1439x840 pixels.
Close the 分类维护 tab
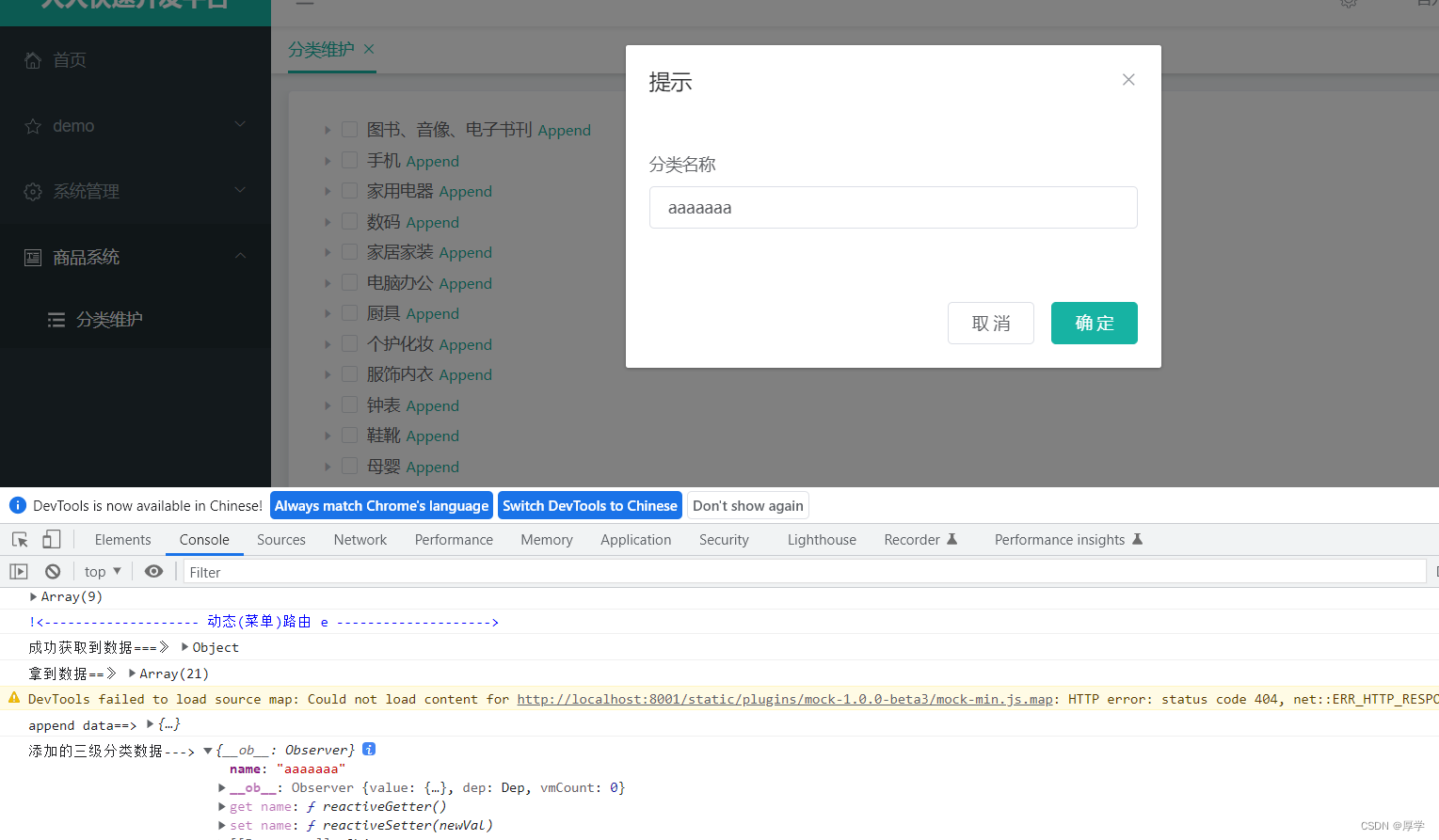(x=369, y=49)
